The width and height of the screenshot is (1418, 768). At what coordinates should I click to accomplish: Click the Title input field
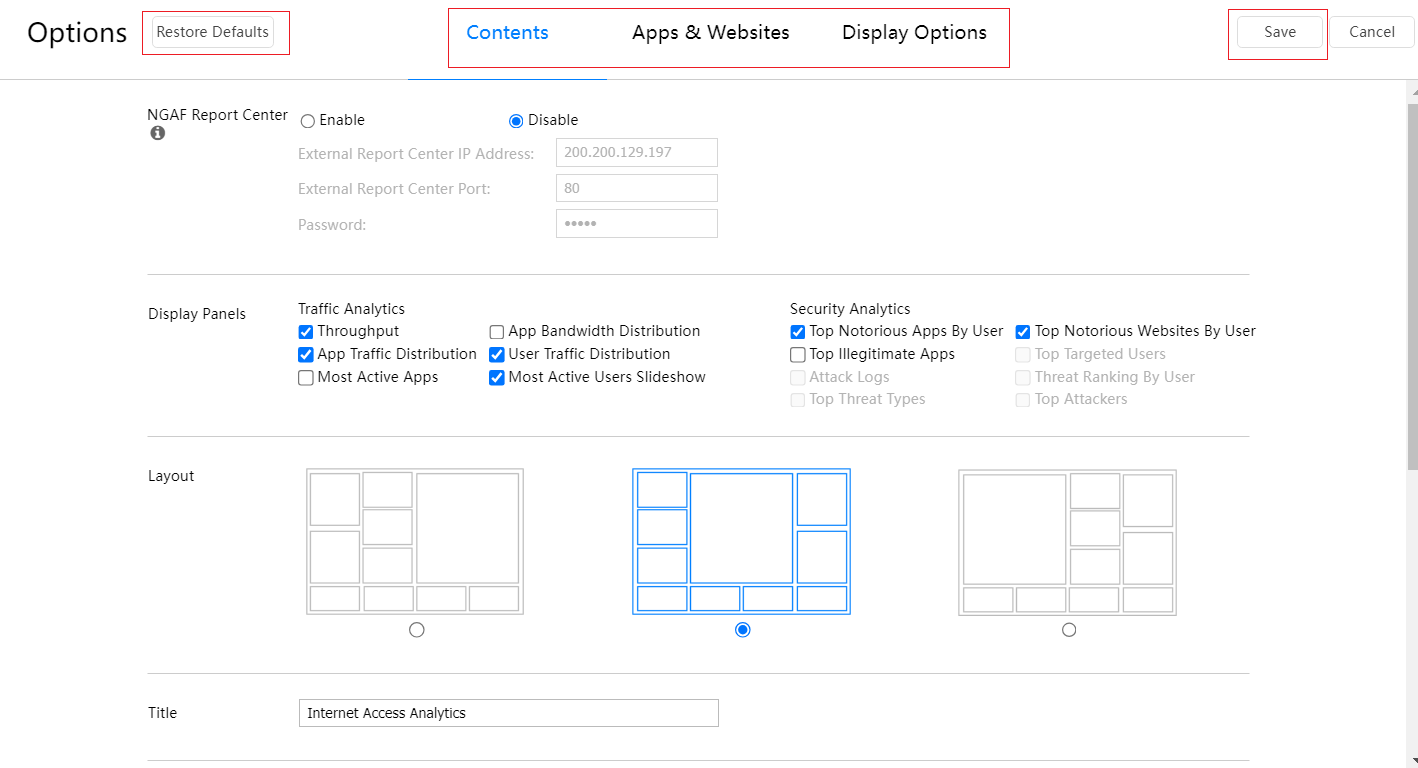[x=508, y=713]
